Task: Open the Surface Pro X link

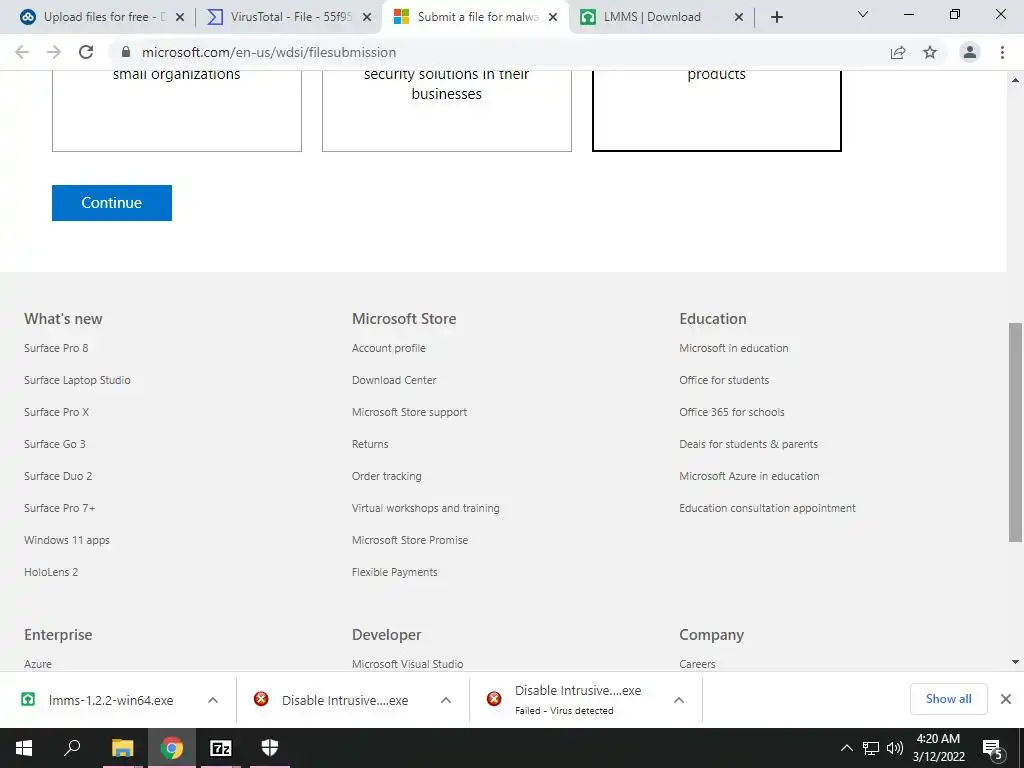Action: [x=56, y=412]
